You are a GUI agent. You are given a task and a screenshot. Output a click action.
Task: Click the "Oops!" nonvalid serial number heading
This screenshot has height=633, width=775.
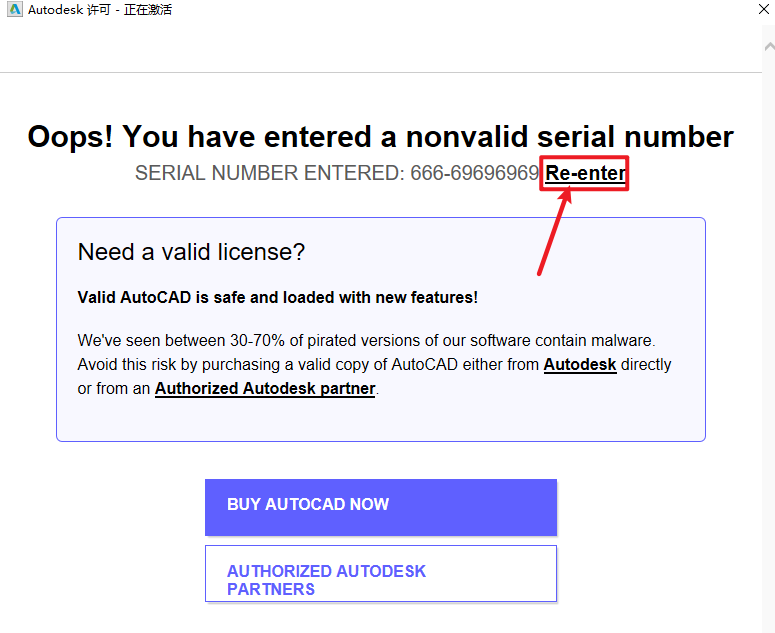coord(380,137)
